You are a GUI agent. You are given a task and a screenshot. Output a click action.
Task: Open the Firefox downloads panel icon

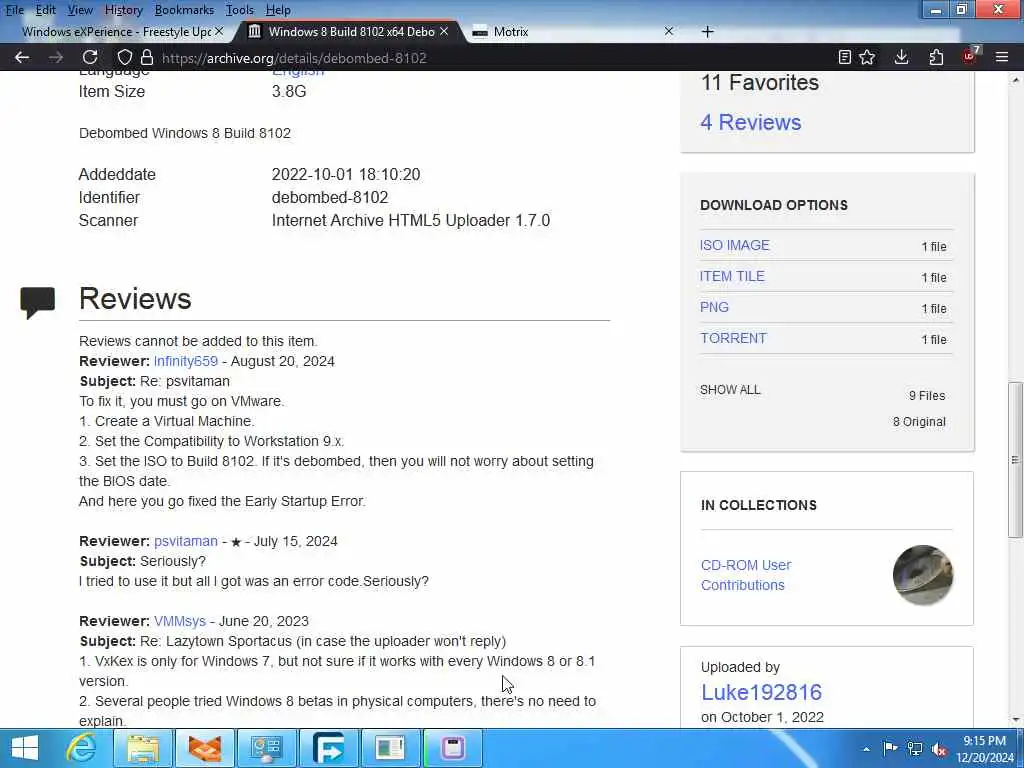coord(901,57)
